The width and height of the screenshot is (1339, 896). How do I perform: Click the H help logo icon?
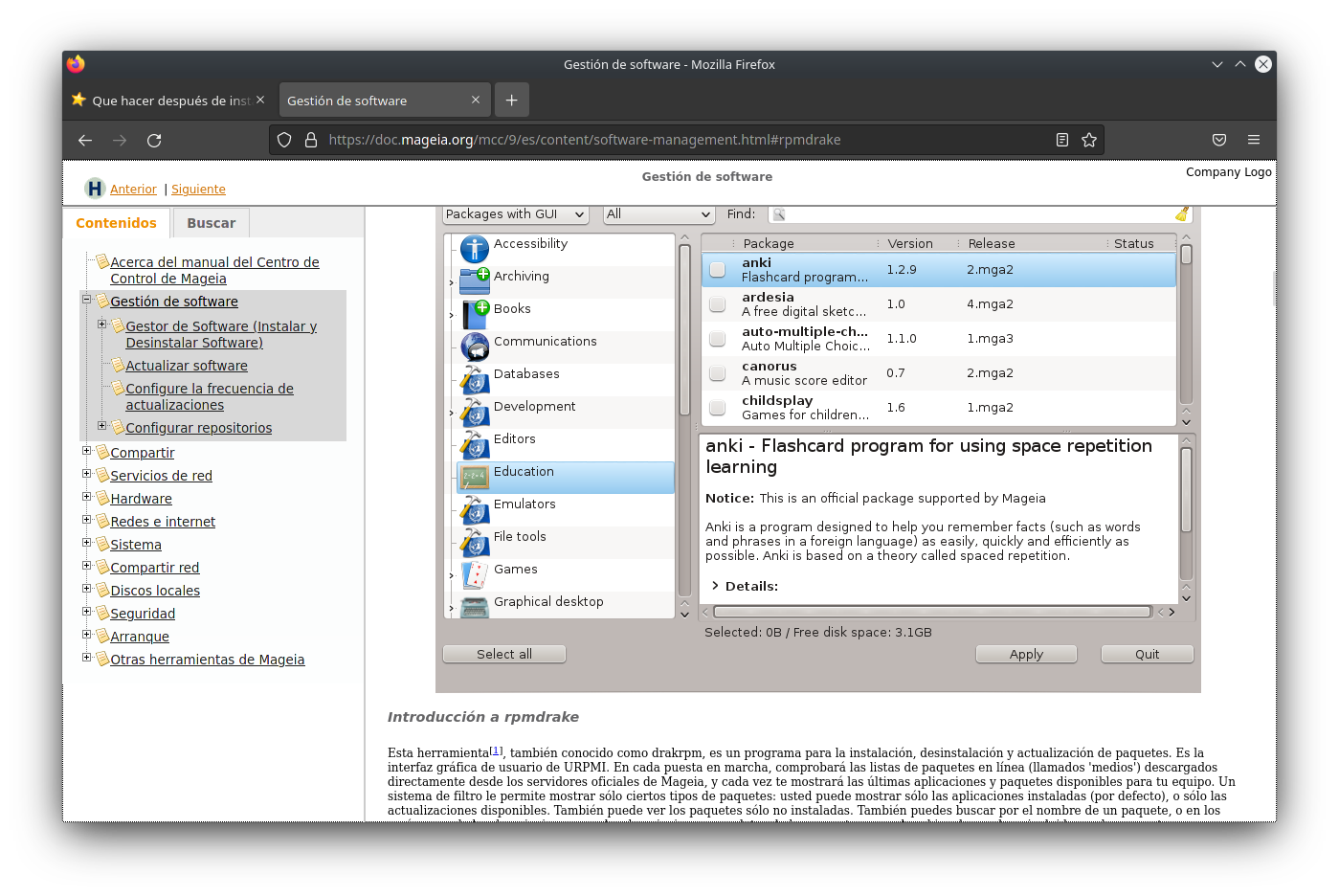[95, 189]
